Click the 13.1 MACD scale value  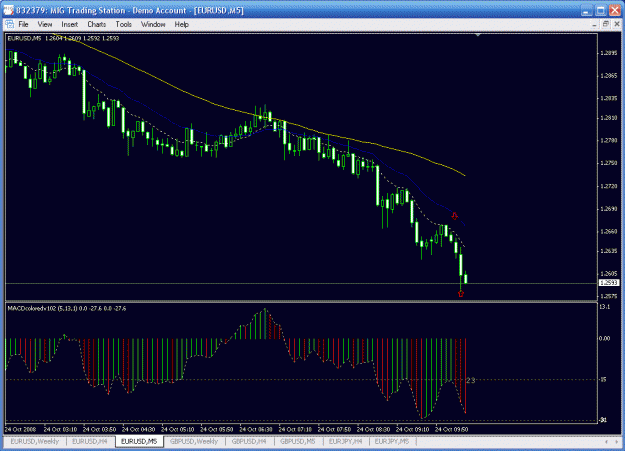click(x=604, y=306)
